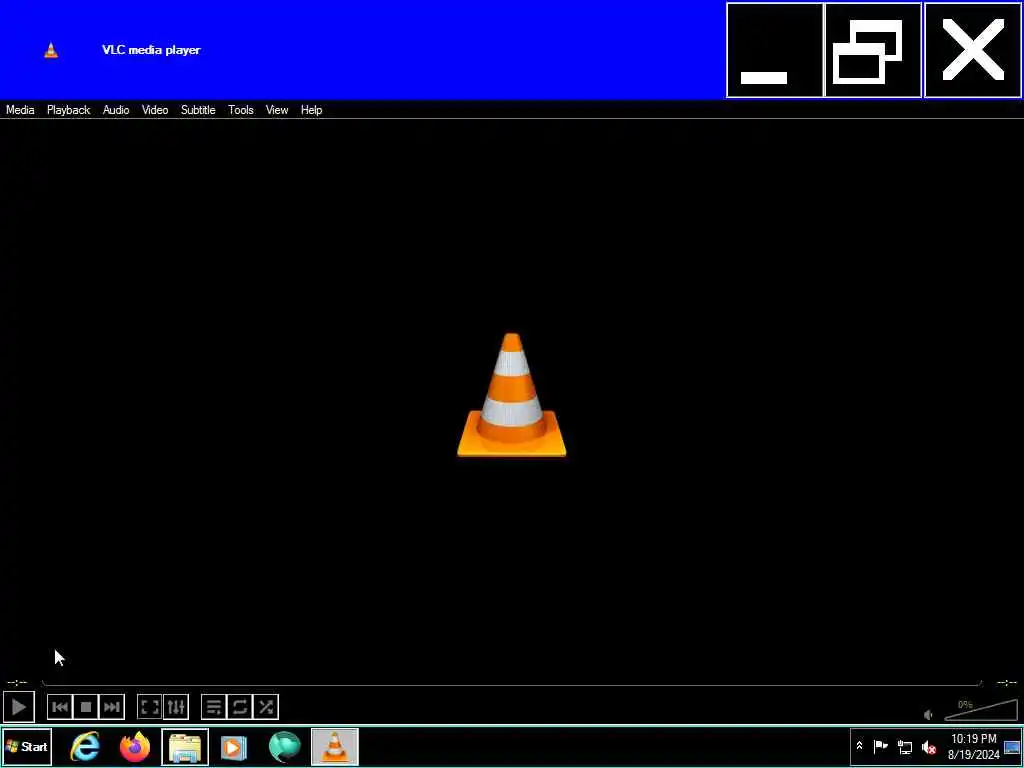Open extended settings equalizer icon
Viewport: 1024px width, 768px height.
coord(176,707)
